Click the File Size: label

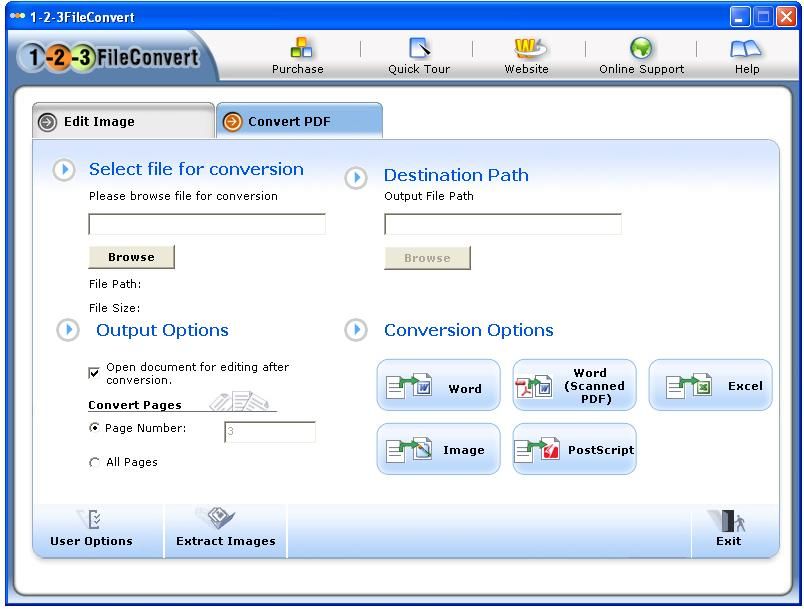click(114, 308)
